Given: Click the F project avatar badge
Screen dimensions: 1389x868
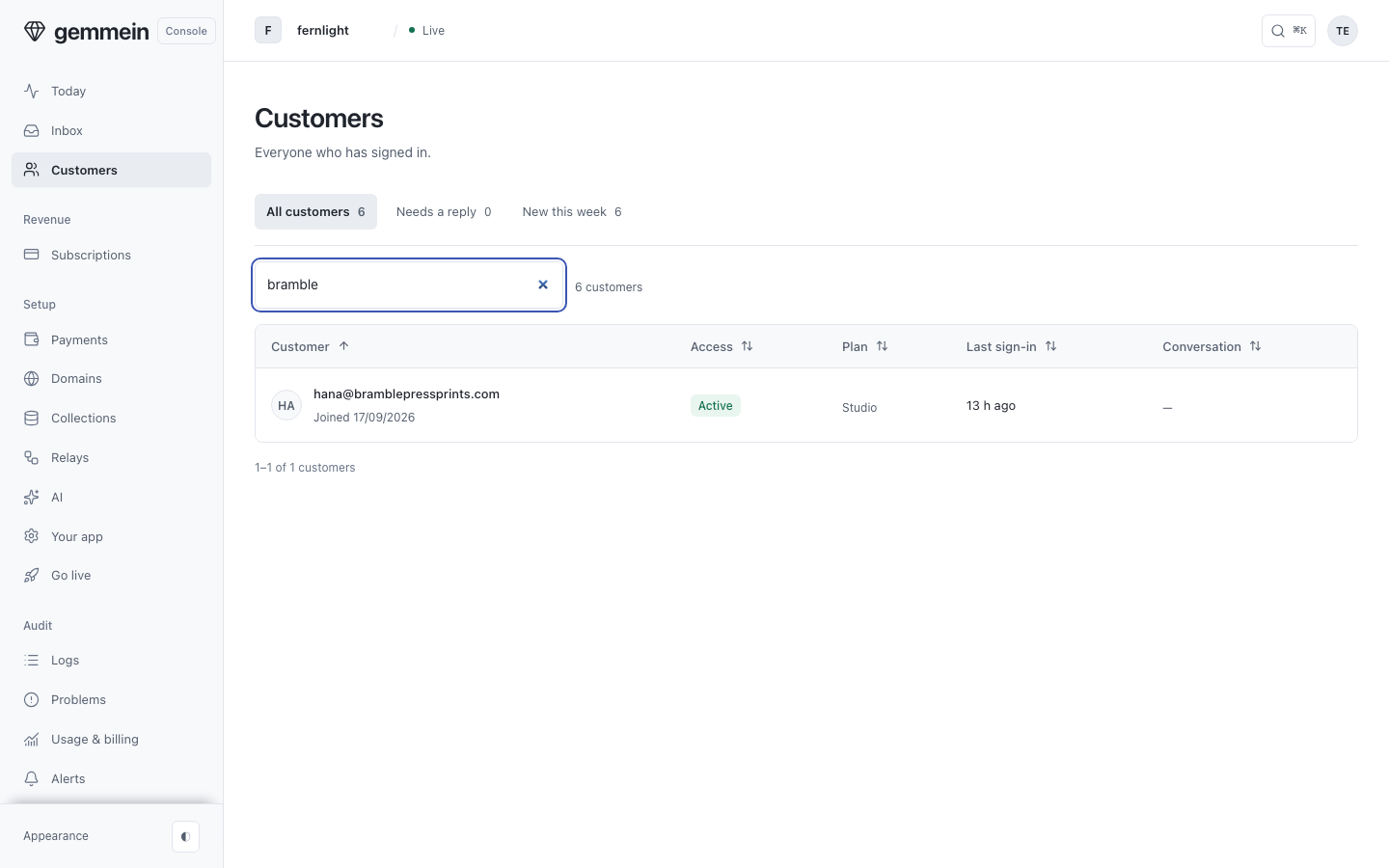Looking at the screenshot, I should point(268,30).
